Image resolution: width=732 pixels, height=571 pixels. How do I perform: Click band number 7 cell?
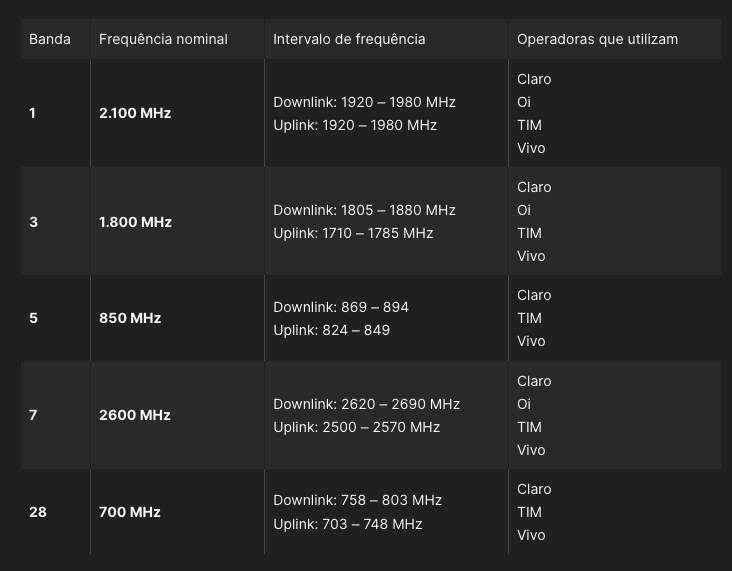(x=33, y=415)
